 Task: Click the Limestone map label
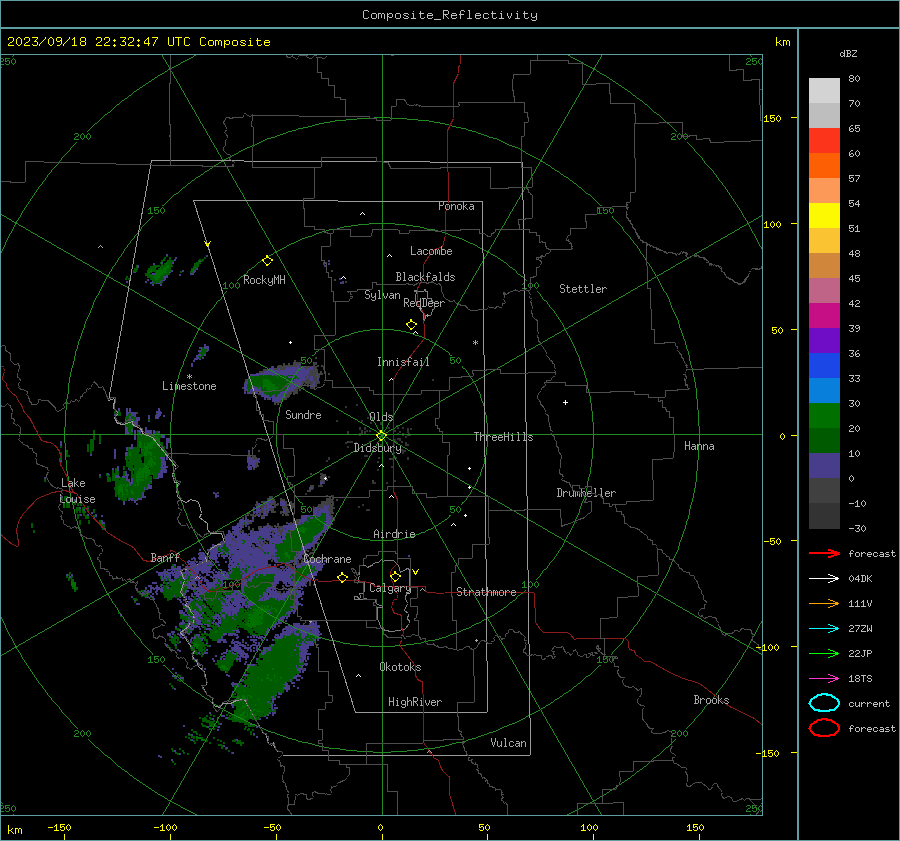point(189,386)
